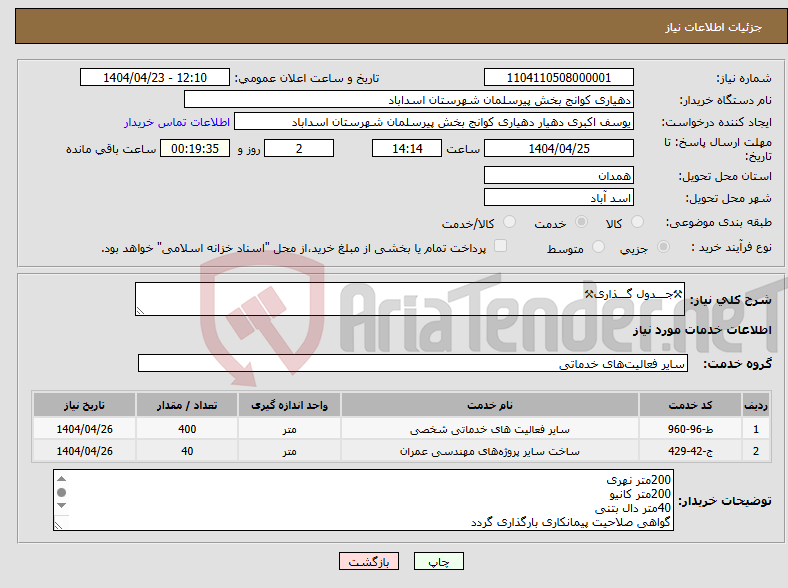The image size is (788, 588).
Task: Click the واحد اندازه گیری column header
Action: click(x=289, y=405)
